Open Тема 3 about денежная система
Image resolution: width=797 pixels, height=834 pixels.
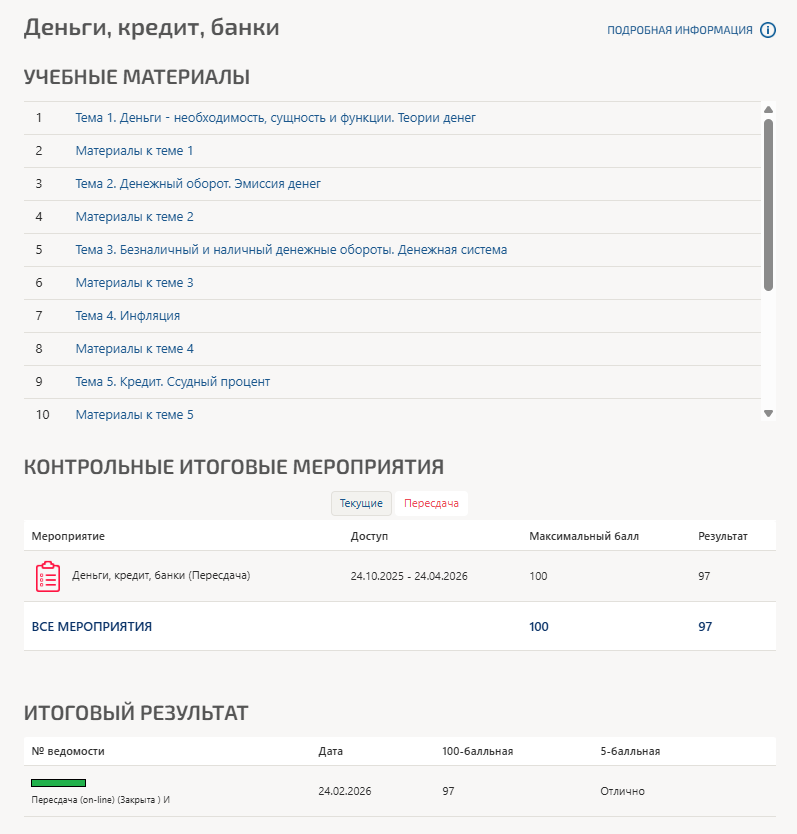click(x=291, y=250)
